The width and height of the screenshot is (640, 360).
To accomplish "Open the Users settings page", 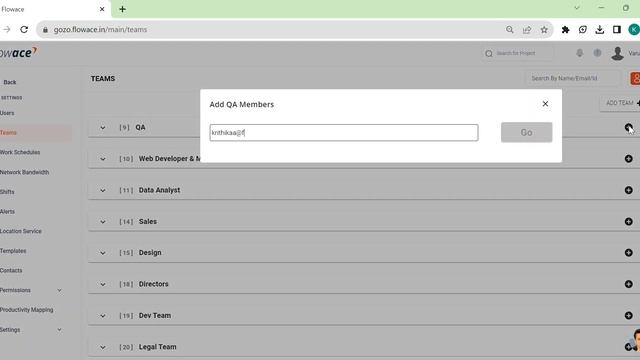I will click(x=7, y=113).
